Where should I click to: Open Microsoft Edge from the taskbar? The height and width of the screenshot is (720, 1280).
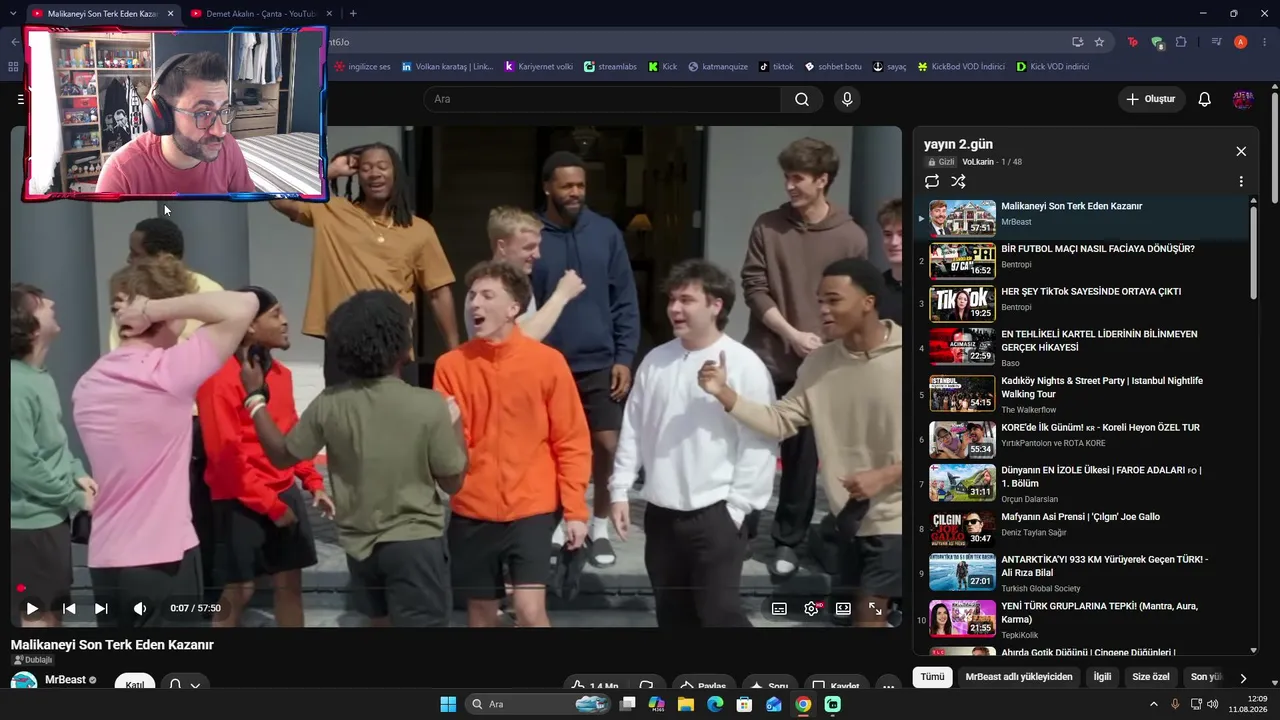click(x=715, y=704)
